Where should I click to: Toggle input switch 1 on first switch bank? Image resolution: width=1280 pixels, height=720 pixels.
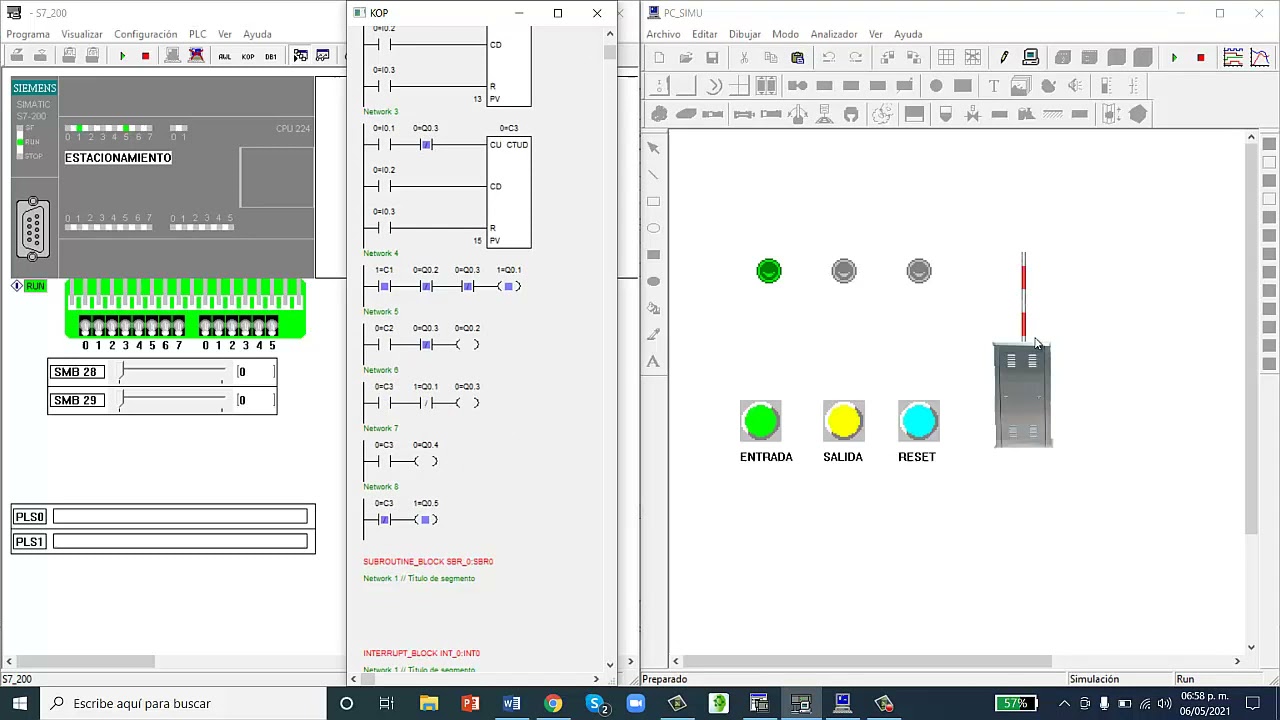coord(98,327)
